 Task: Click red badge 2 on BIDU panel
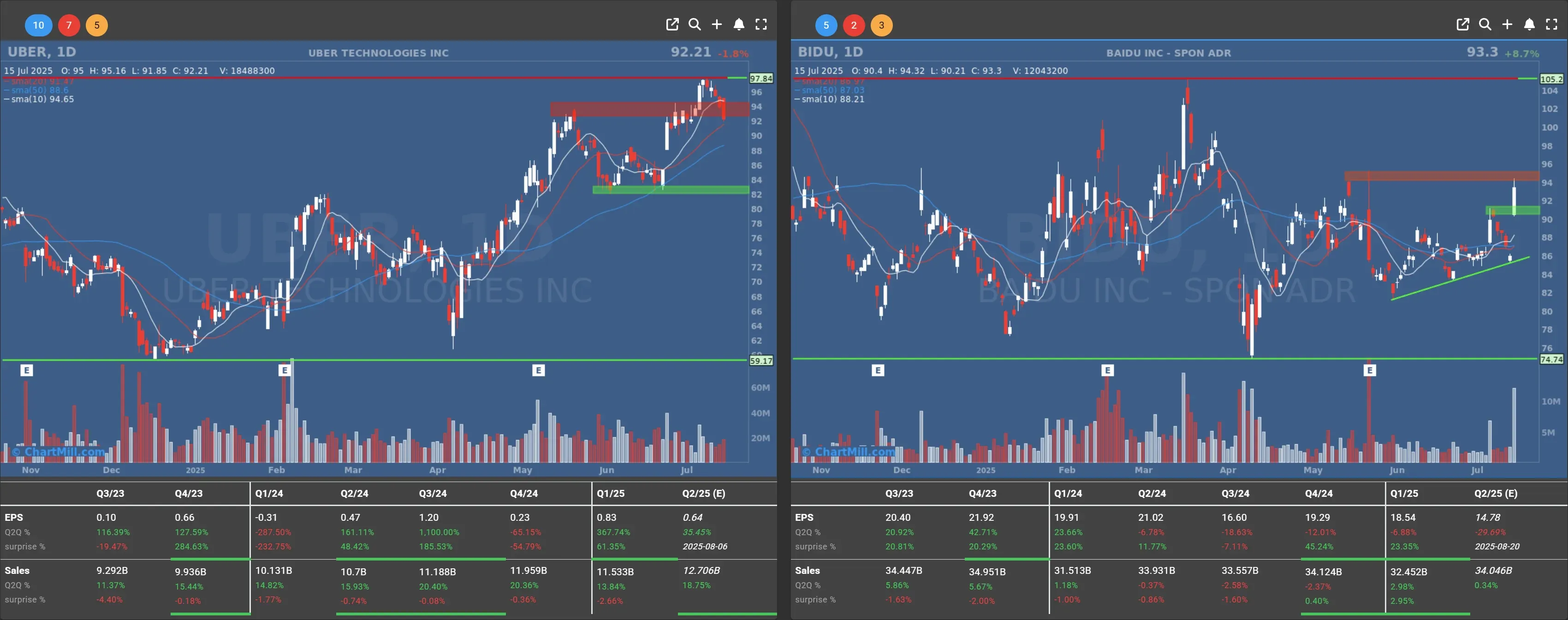[x=854, y=25]
